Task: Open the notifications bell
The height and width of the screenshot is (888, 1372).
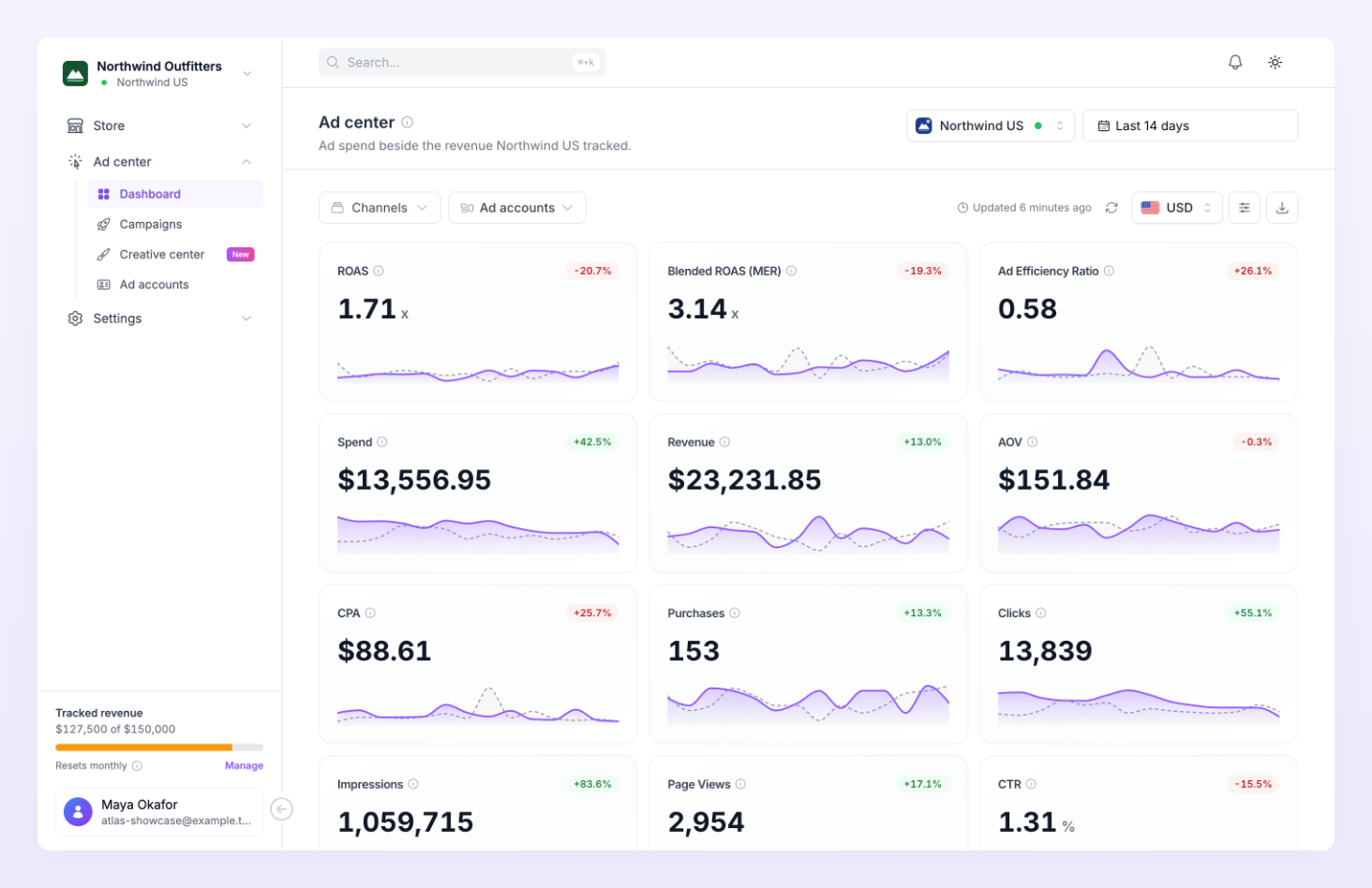Action: [1235, 62]
